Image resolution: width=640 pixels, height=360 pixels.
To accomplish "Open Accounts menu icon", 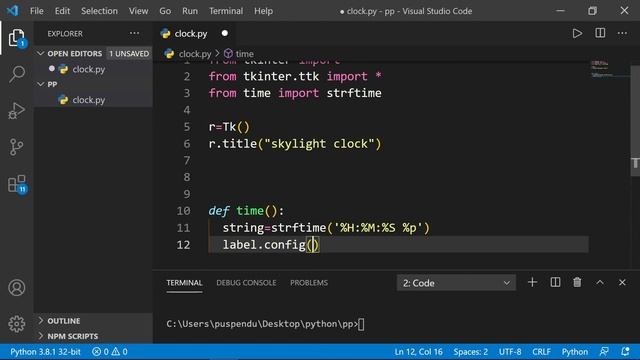I will pos(17,288).
